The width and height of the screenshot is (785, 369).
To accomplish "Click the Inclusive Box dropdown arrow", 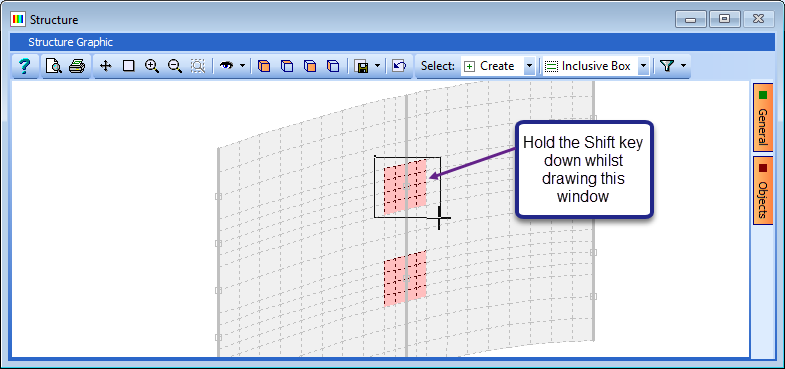I will 644,66.
